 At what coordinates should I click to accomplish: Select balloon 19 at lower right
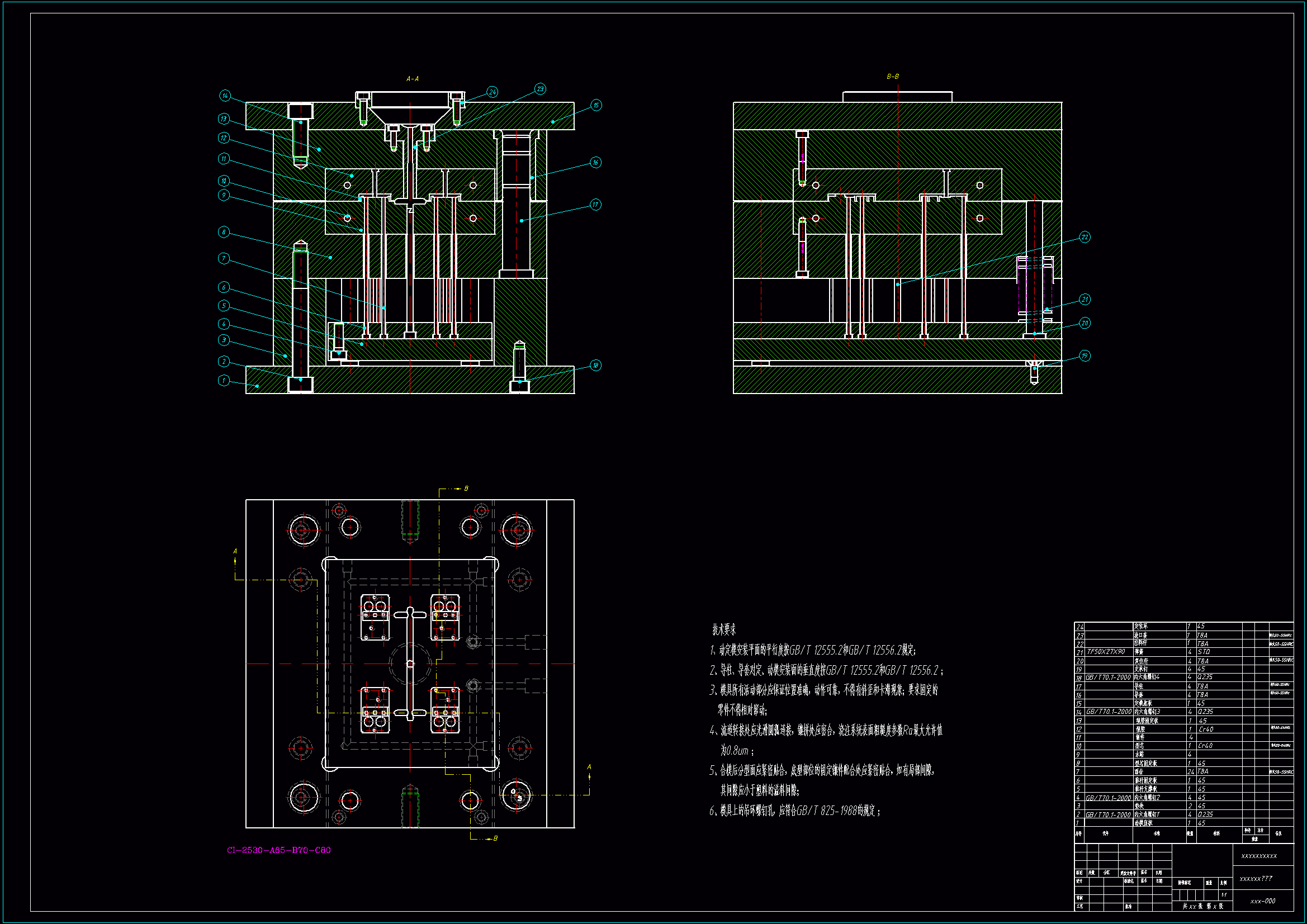pyautogui.click(x=1085, y=357)
